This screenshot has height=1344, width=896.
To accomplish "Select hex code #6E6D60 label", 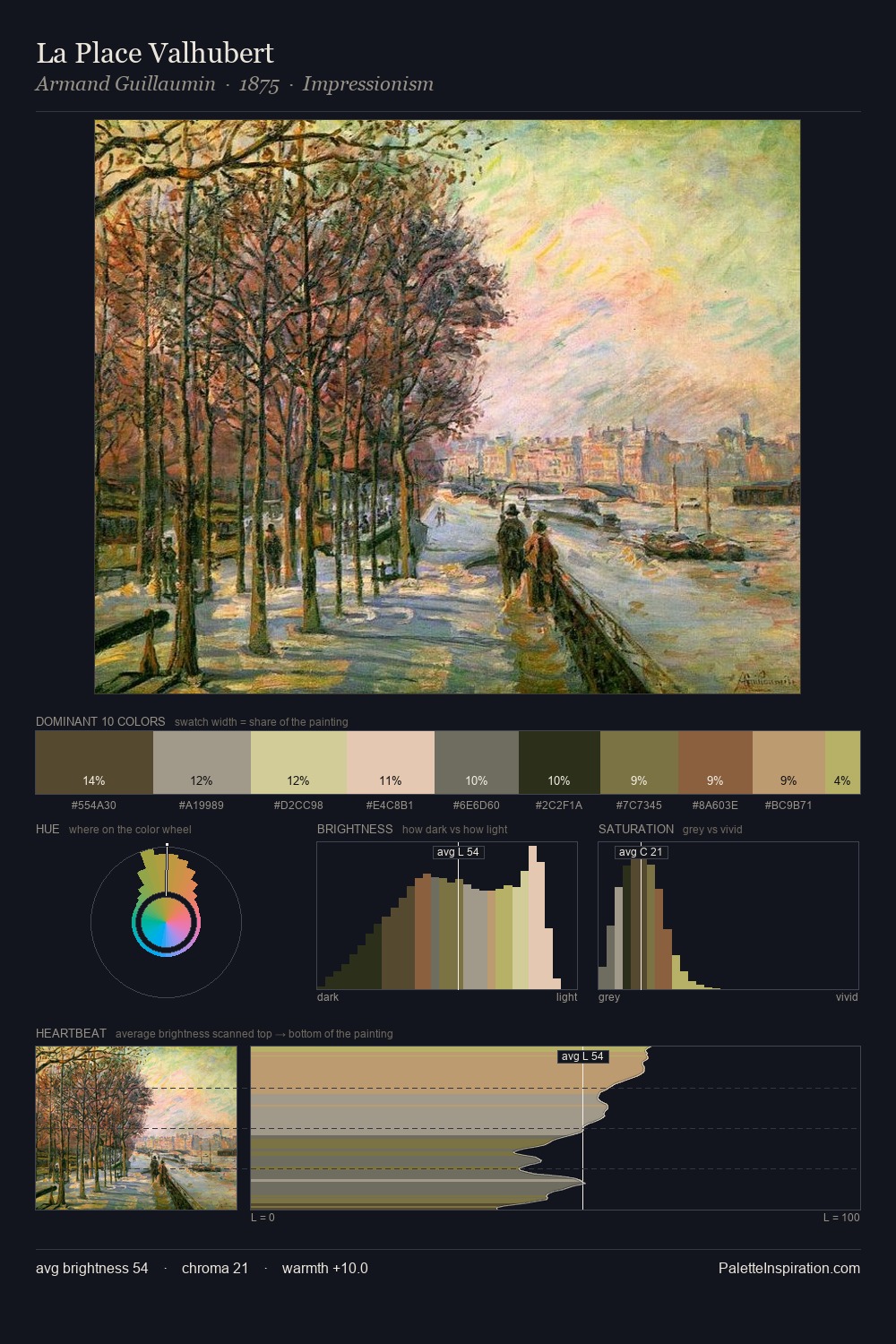I will coord(477,806).
